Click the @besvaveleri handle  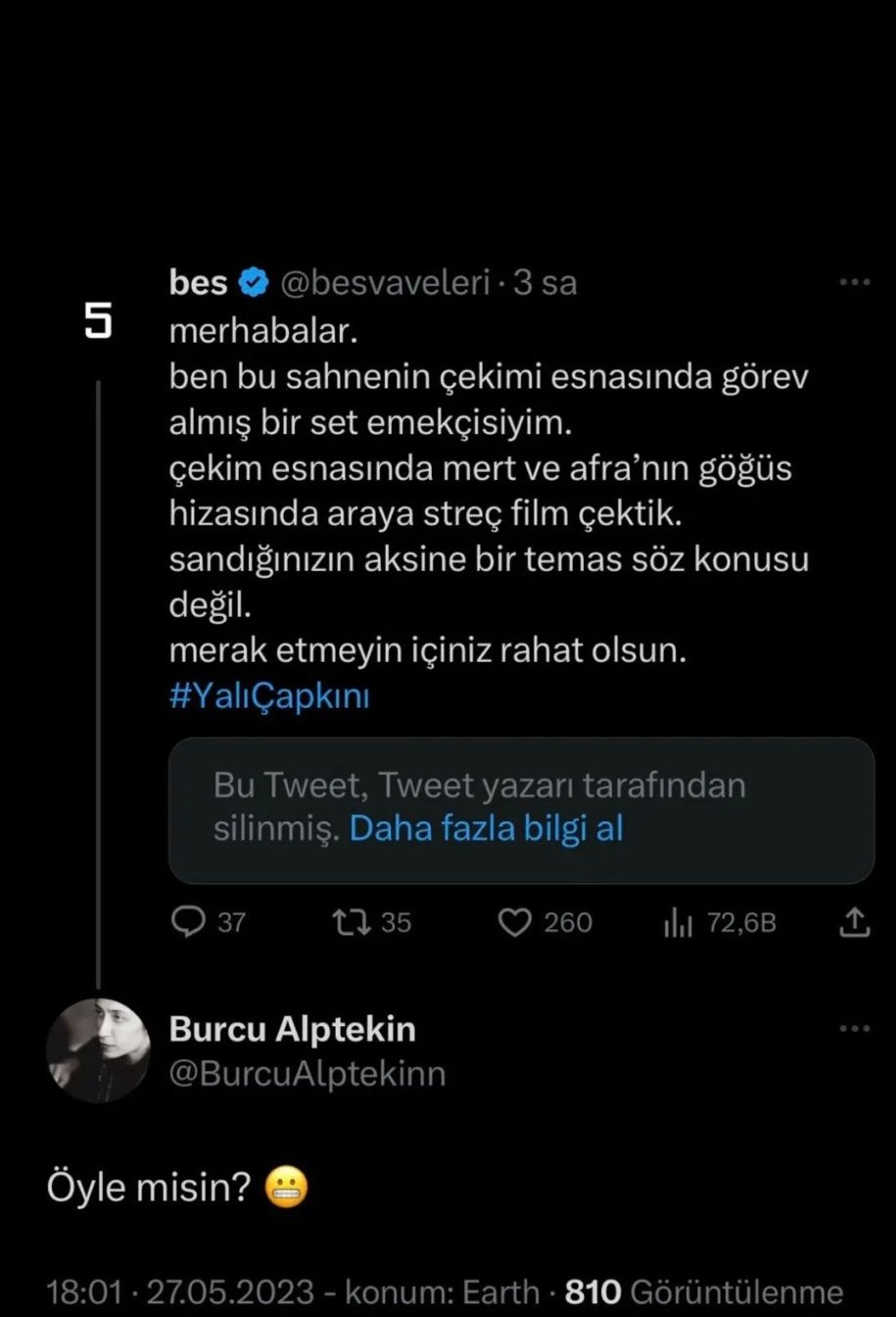click(385, 283)
